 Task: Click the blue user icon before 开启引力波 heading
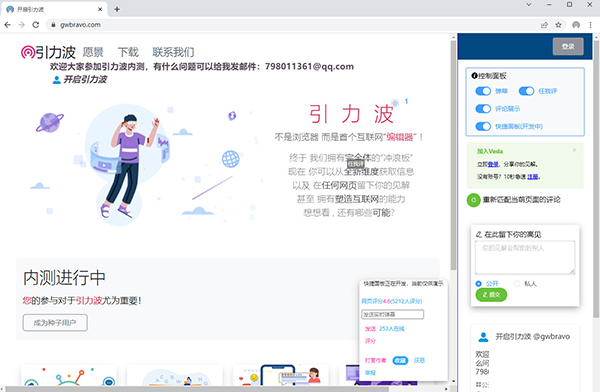coord(57,80)
